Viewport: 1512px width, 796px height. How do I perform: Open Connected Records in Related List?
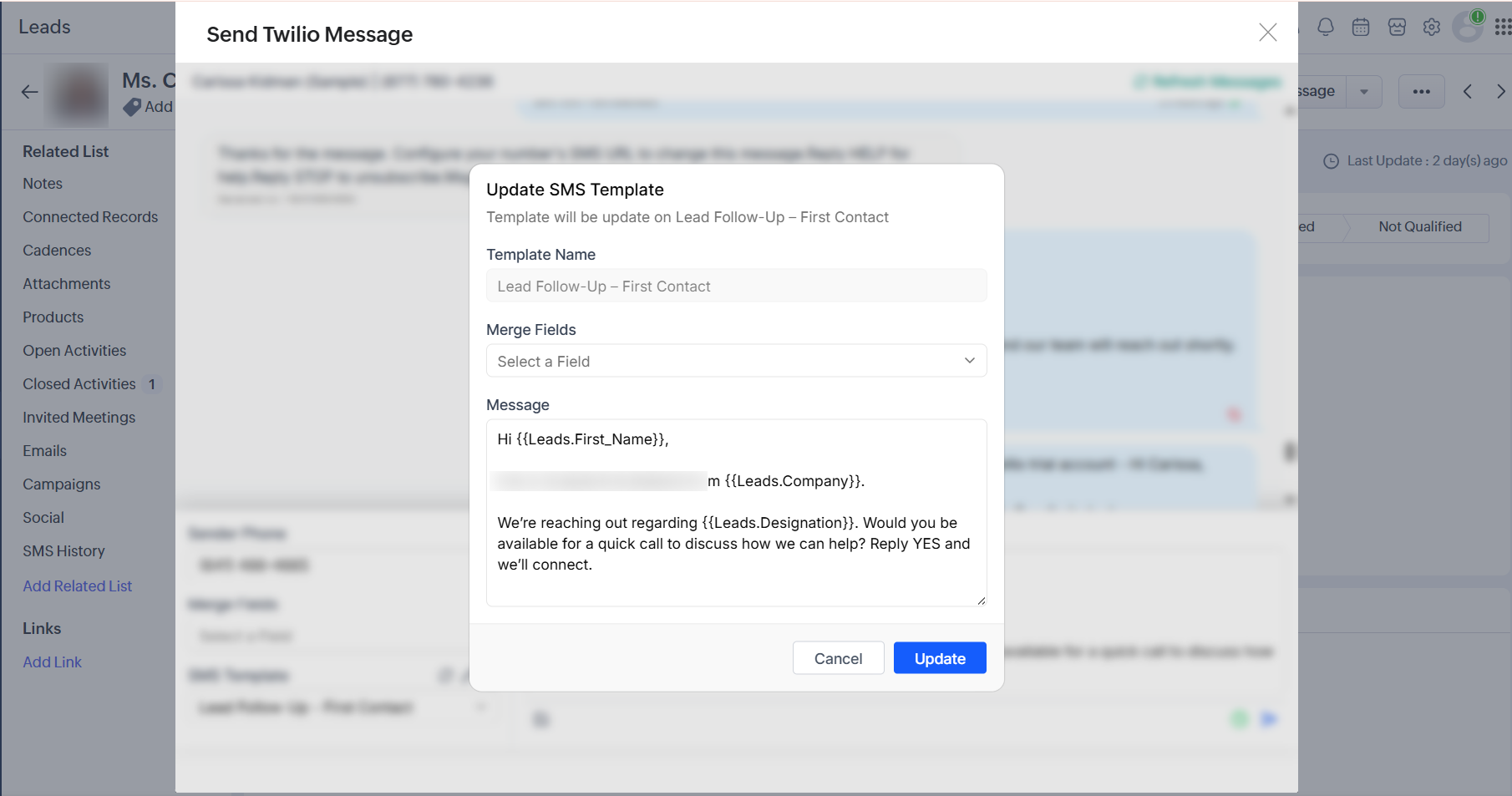pyautogui.click(x=90, y=217)
